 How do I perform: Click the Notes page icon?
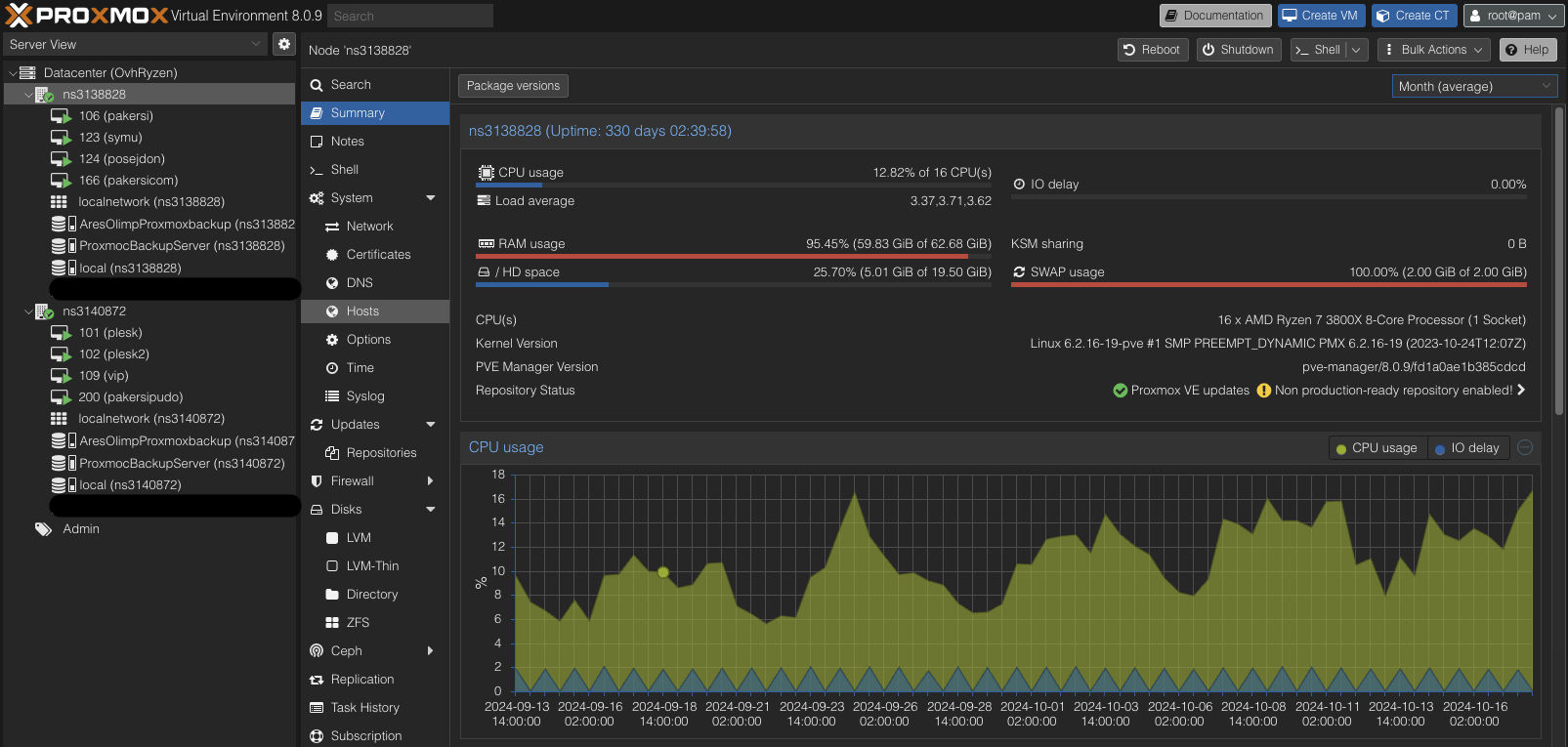317,142
